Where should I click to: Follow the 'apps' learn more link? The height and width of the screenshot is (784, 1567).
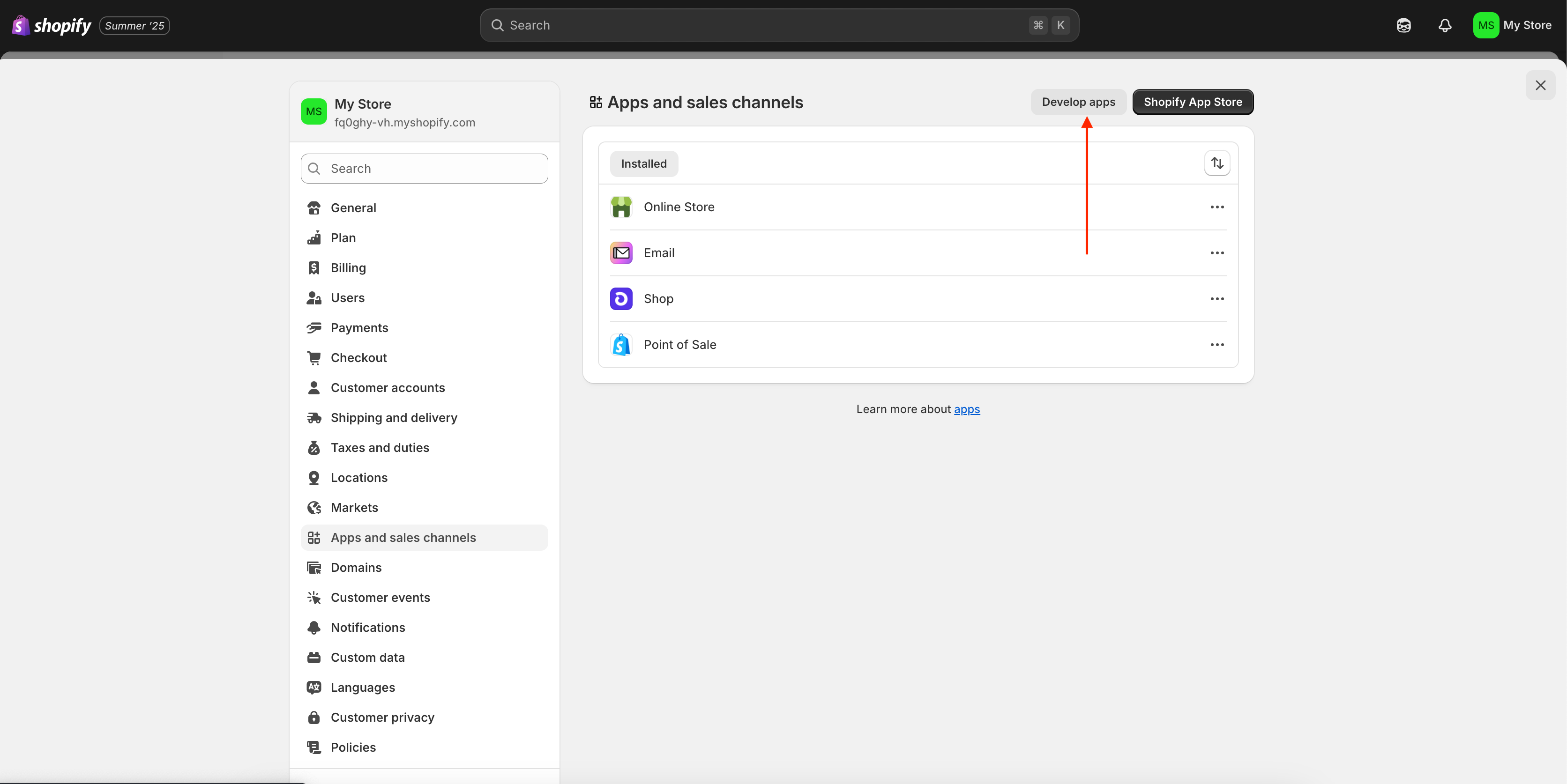(x=967, y=410)
